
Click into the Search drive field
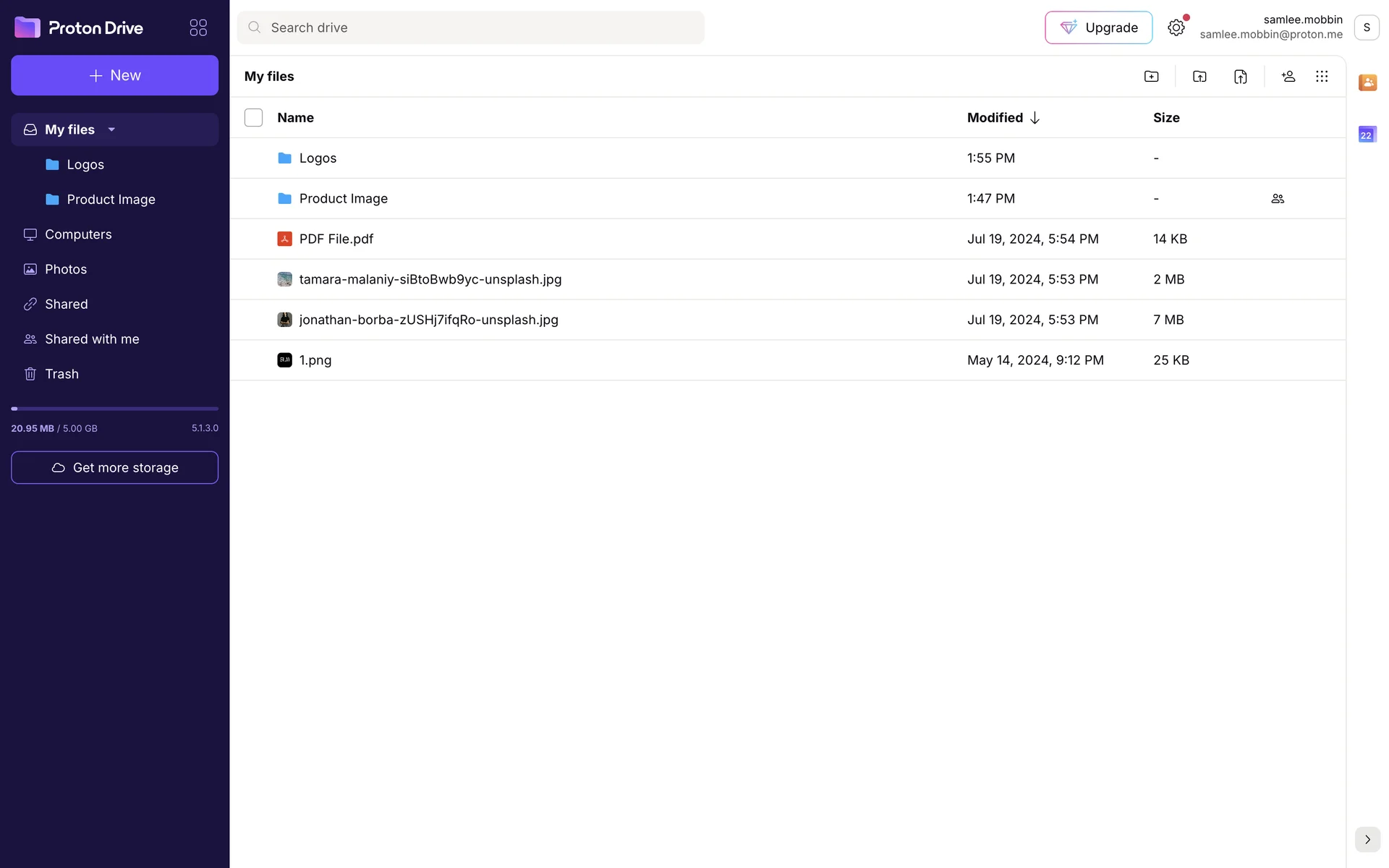(x=470, y=27)
